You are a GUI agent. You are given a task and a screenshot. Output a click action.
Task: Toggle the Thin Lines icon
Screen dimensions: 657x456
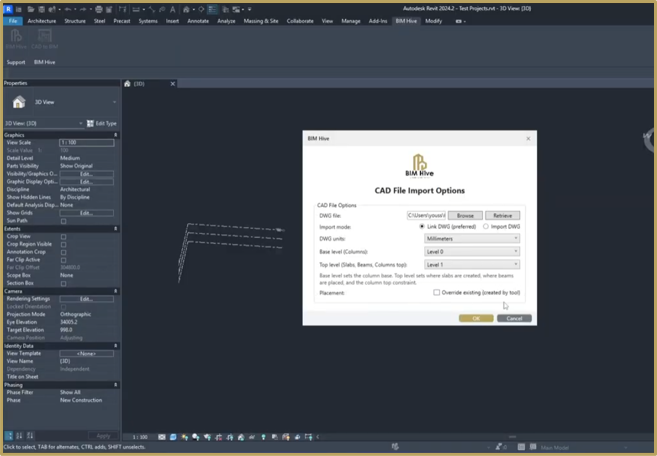pos(213,9)
